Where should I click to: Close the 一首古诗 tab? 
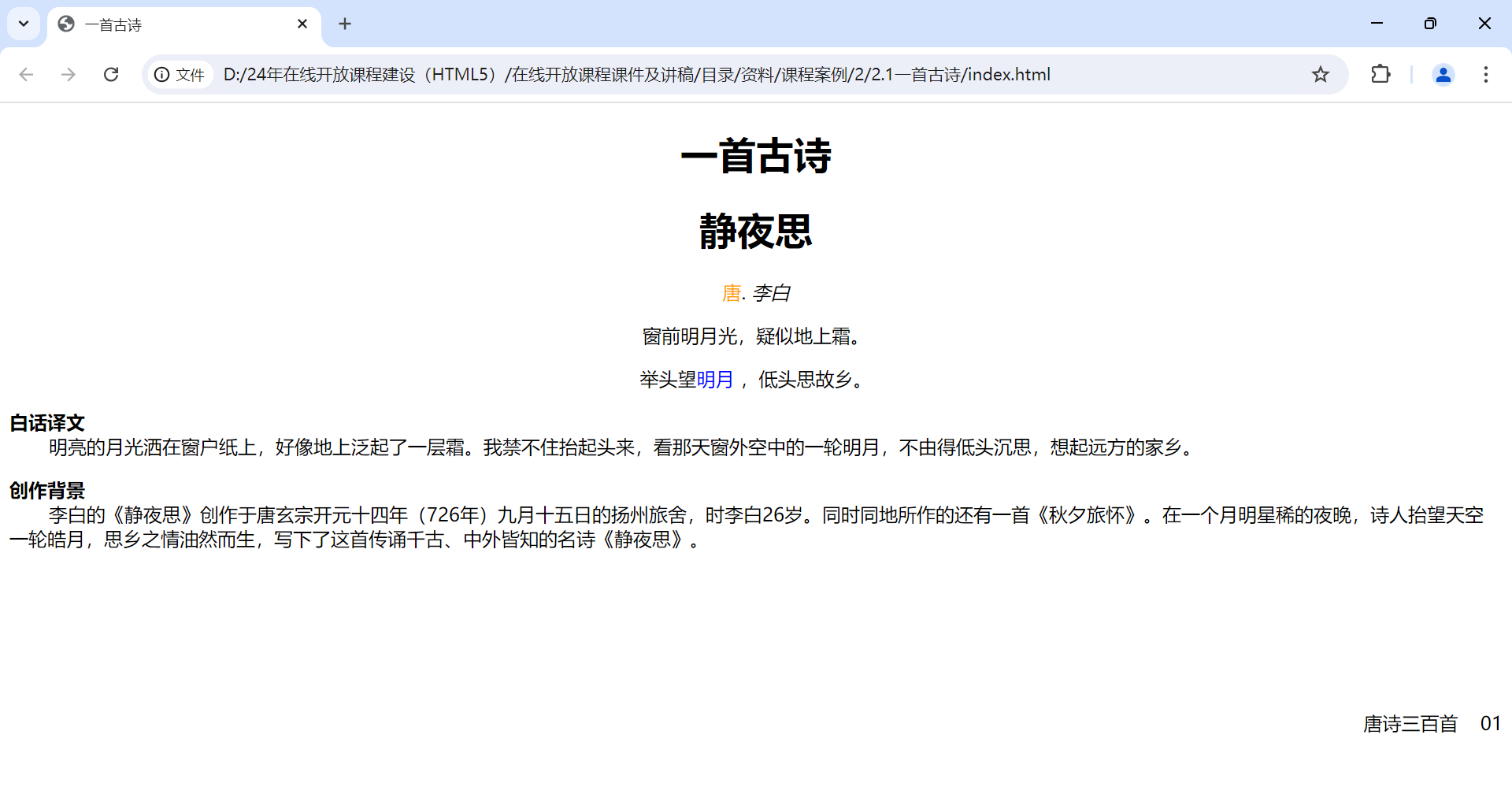[x=302, y=24]
